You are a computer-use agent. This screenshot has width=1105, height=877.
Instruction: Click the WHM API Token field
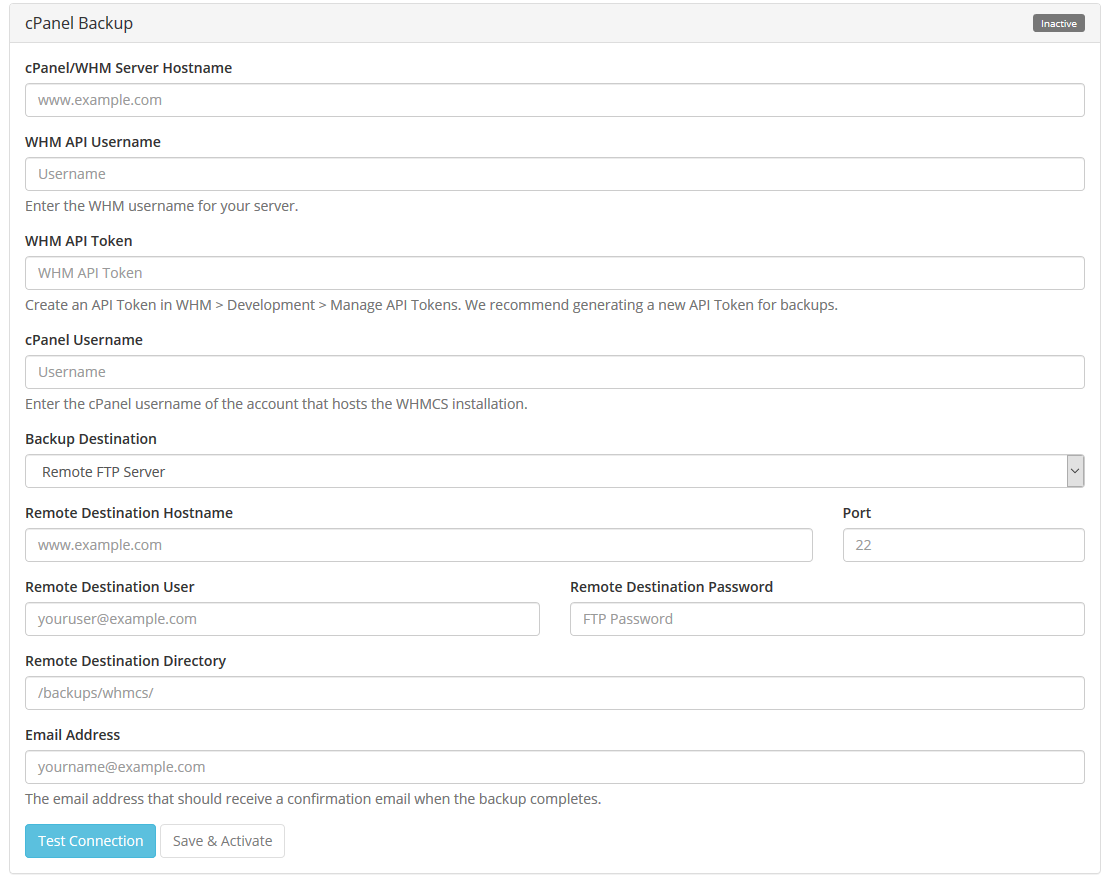[x=555, y=273]
